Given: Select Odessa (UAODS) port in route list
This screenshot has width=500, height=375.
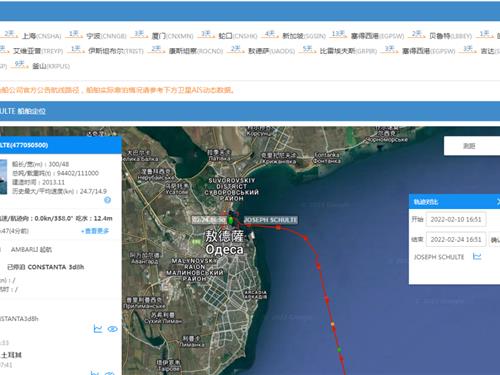Looking at the screenshot, I should [272, 51].
